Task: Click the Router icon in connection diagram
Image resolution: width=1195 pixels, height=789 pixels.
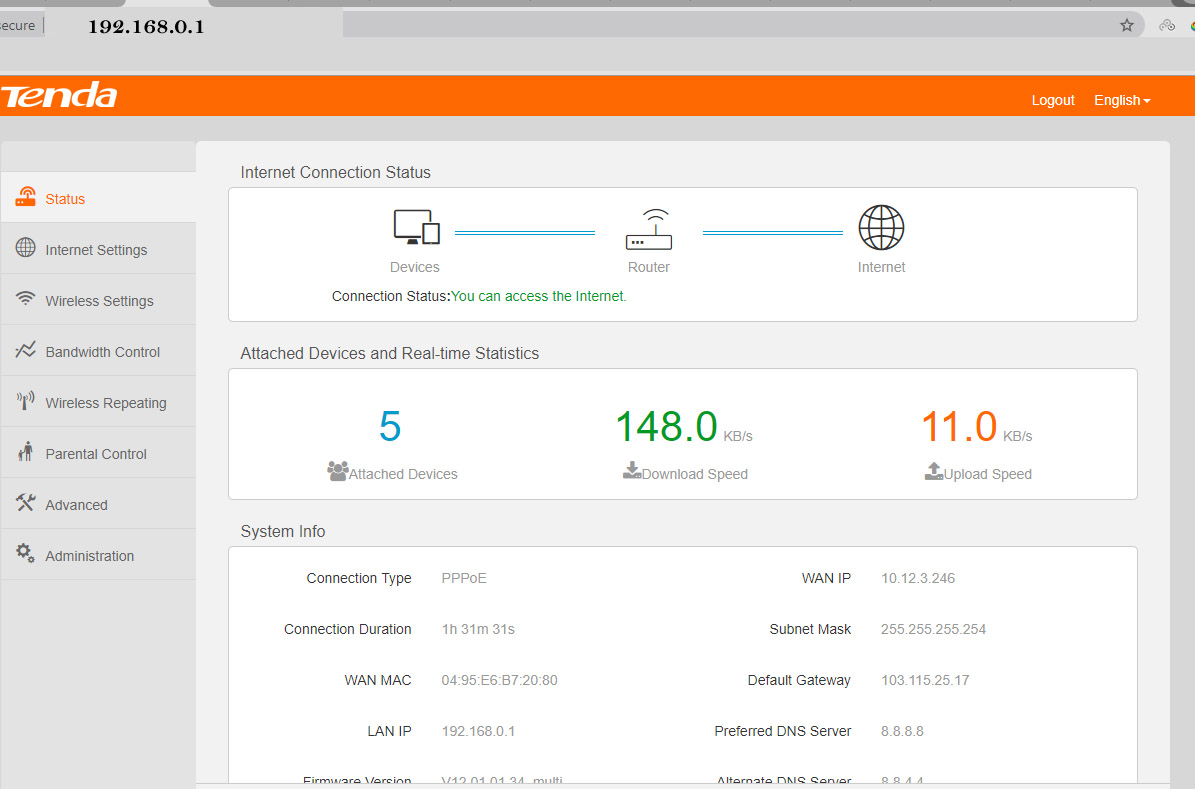Action: [x=649, y=230]
